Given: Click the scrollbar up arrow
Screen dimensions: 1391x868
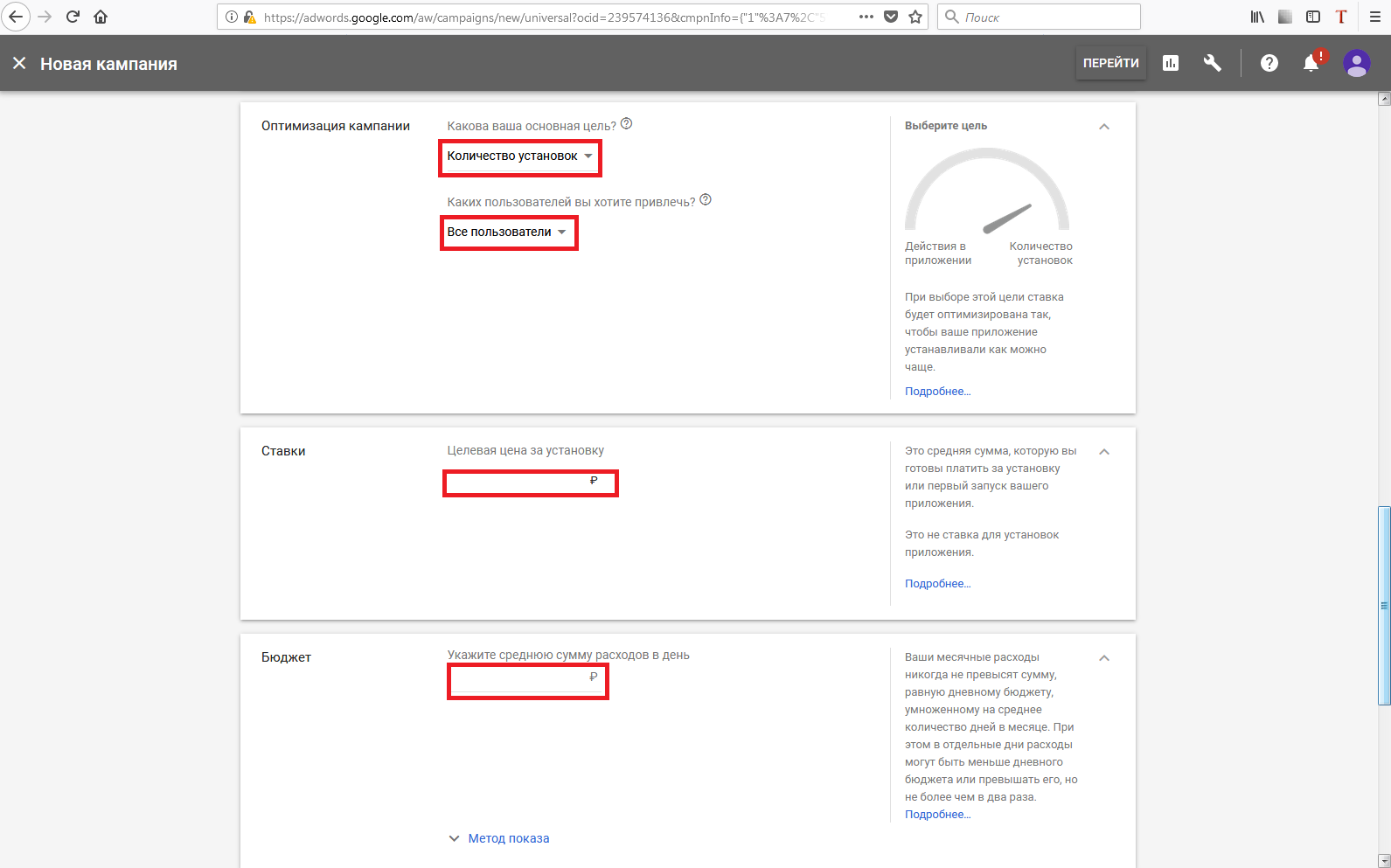Looking at the screenshot, I should coord(1384,99).
